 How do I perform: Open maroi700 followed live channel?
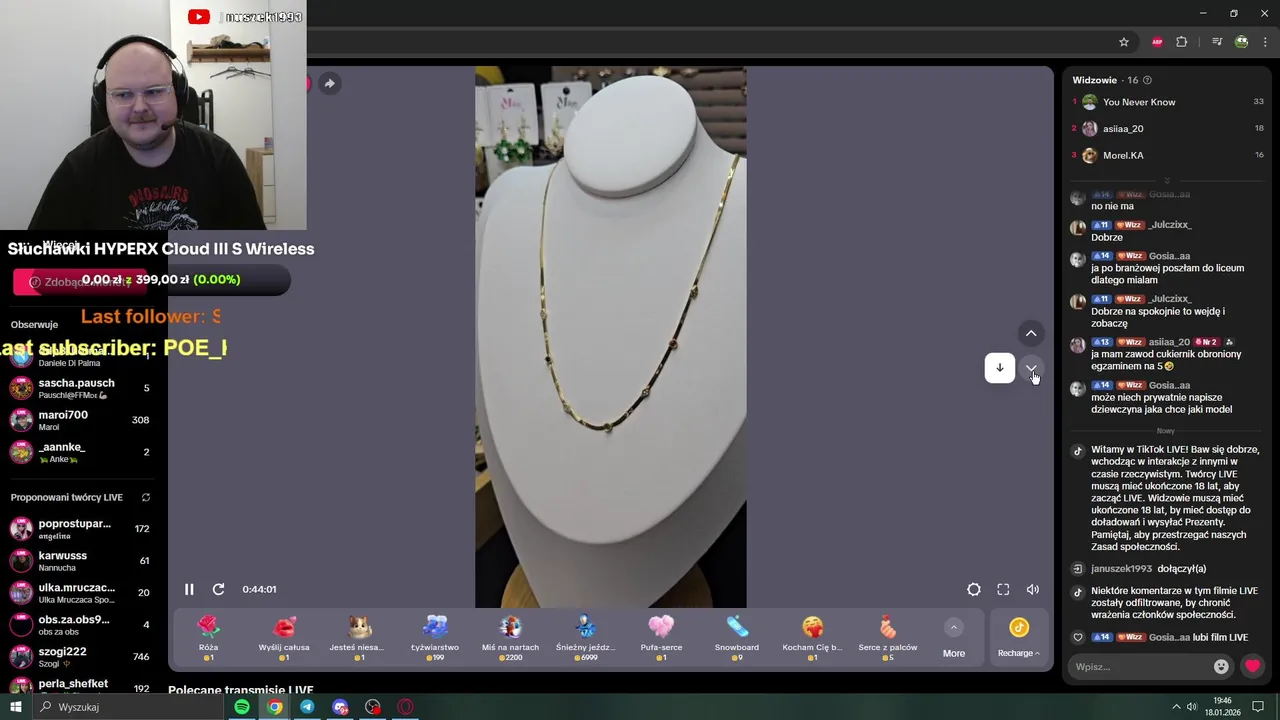tap(80, 420)
